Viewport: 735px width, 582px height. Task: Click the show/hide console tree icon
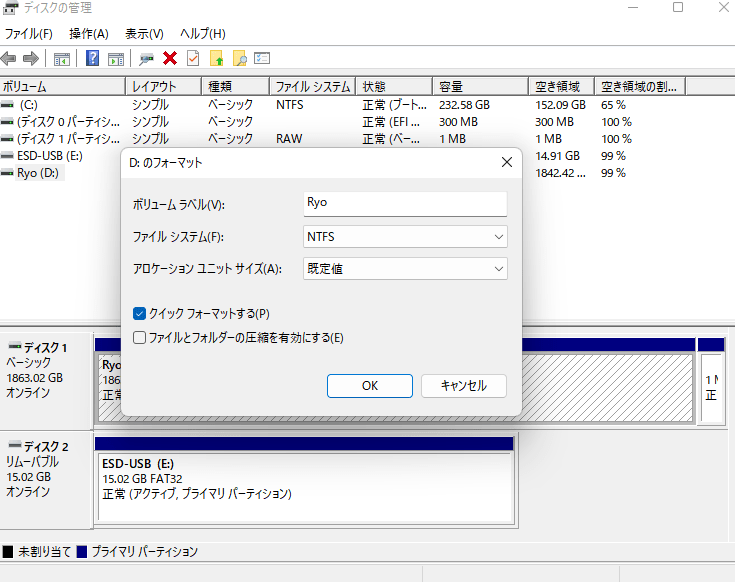click(62, 58)
